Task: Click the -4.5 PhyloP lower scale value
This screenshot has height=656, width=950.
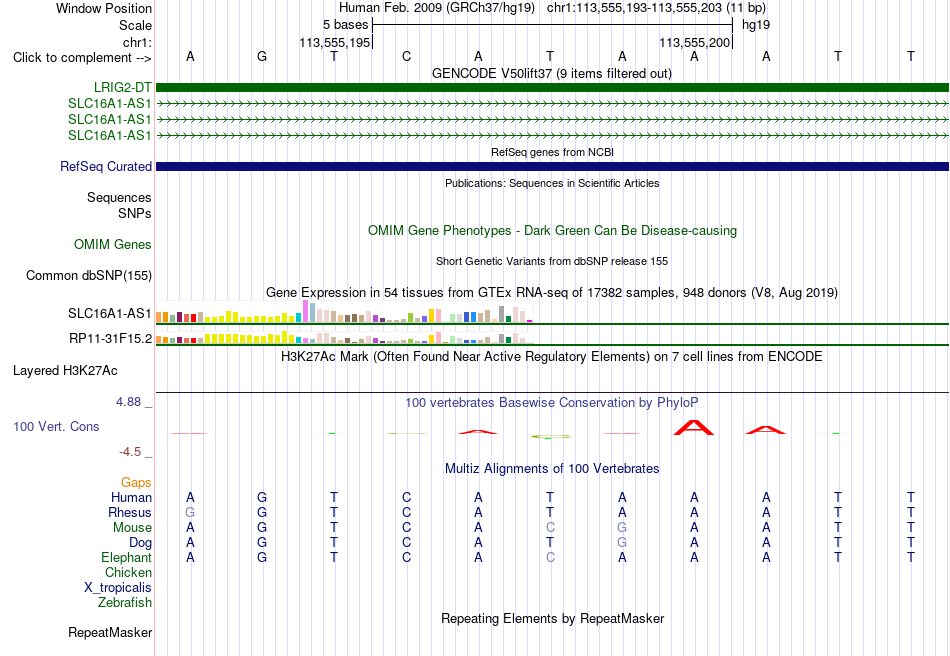Action: click(130, 451)
